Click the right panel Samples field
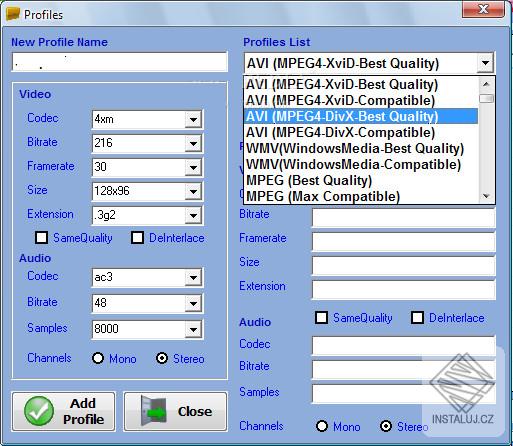The image size is (513, 446). pos(404,394)
